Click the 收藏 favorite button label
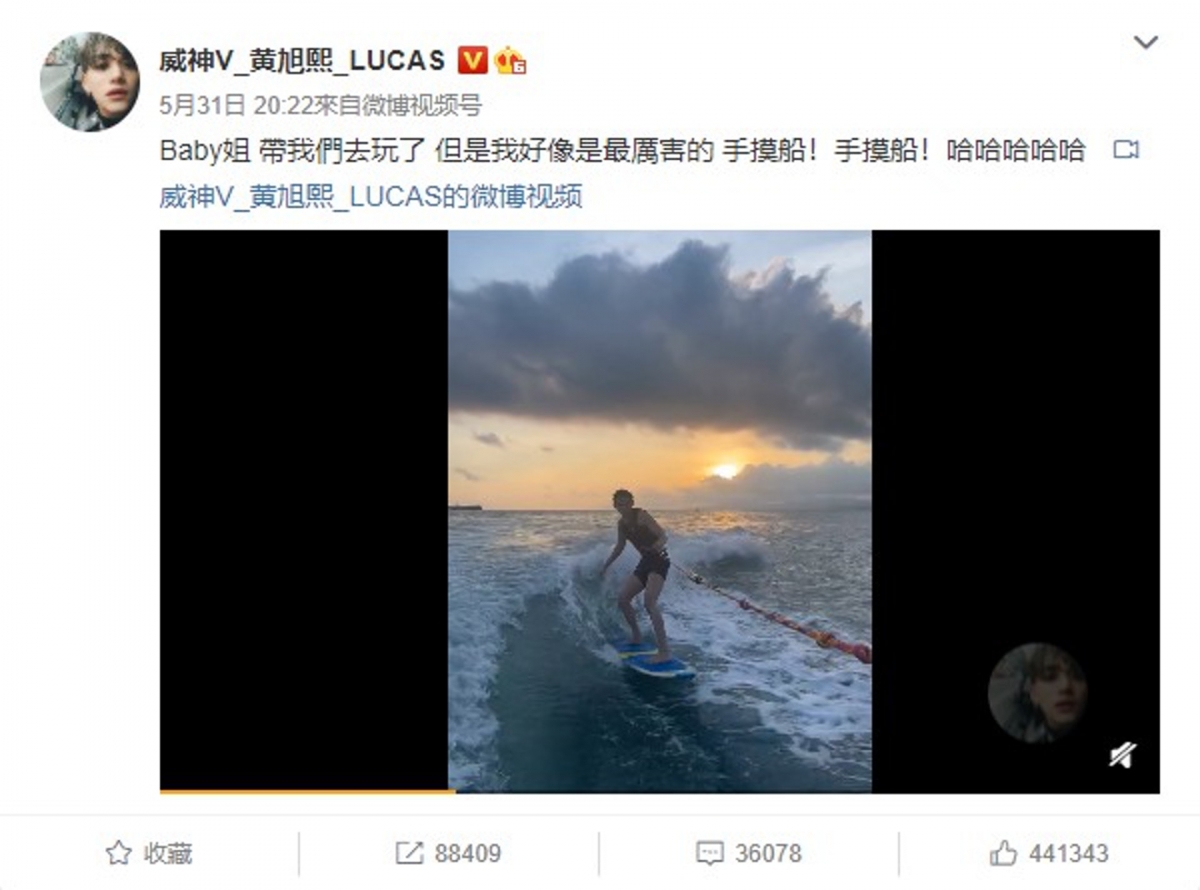The height and width of the screenshot is (890, 1200). coord(168,853)
